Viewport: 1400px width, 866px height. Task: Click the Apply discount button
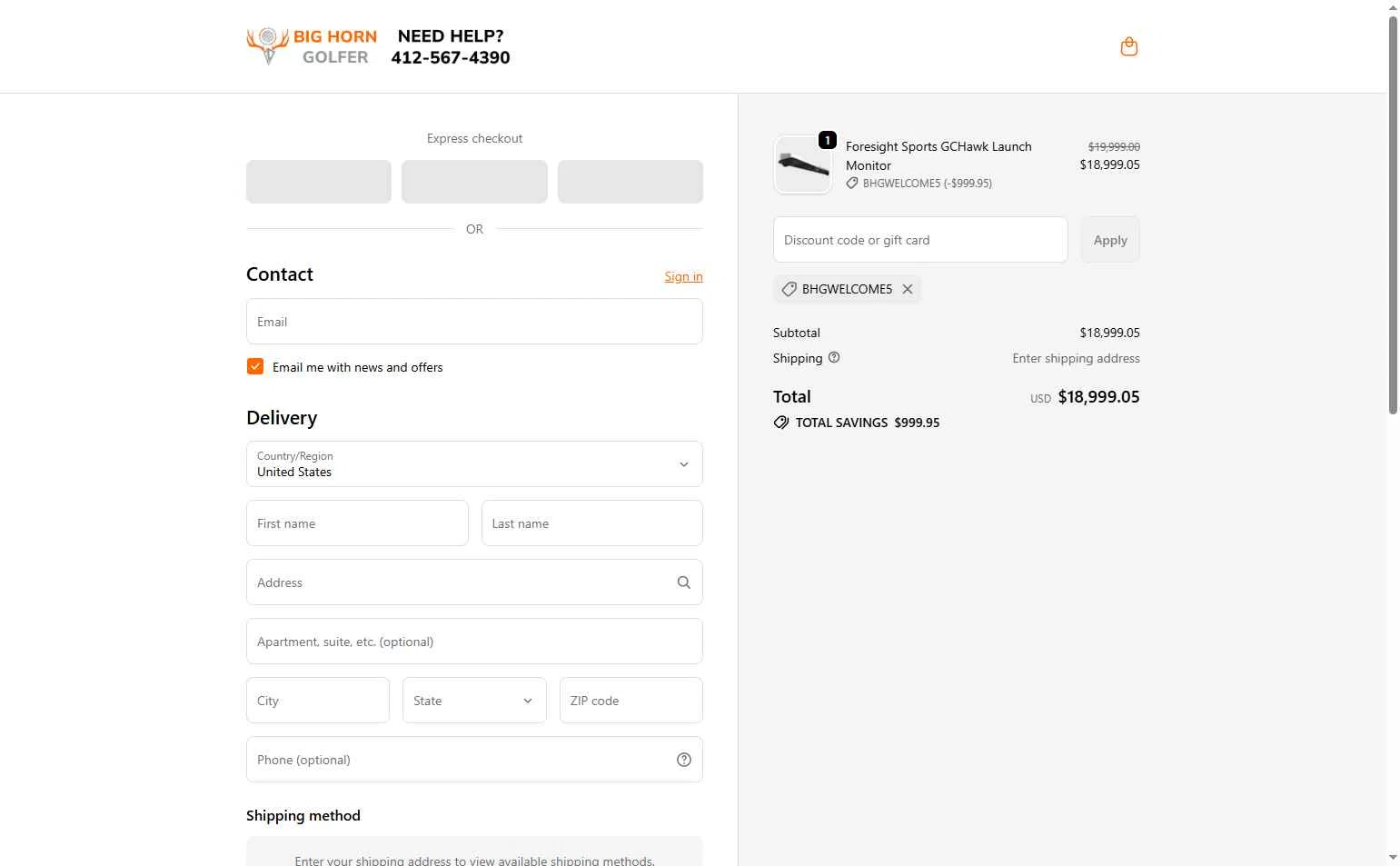point(1110,240)
